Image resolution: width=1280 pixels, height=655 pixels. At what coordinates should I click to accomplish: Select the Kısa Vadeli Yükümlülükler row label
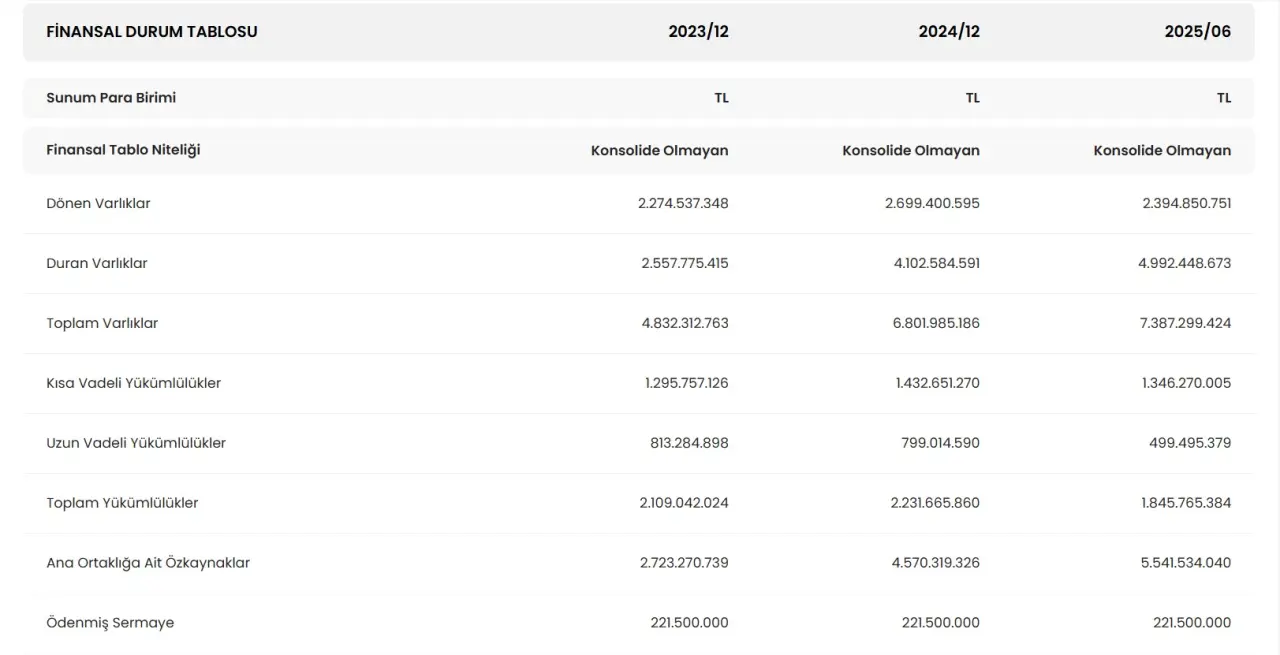[133, 383]
